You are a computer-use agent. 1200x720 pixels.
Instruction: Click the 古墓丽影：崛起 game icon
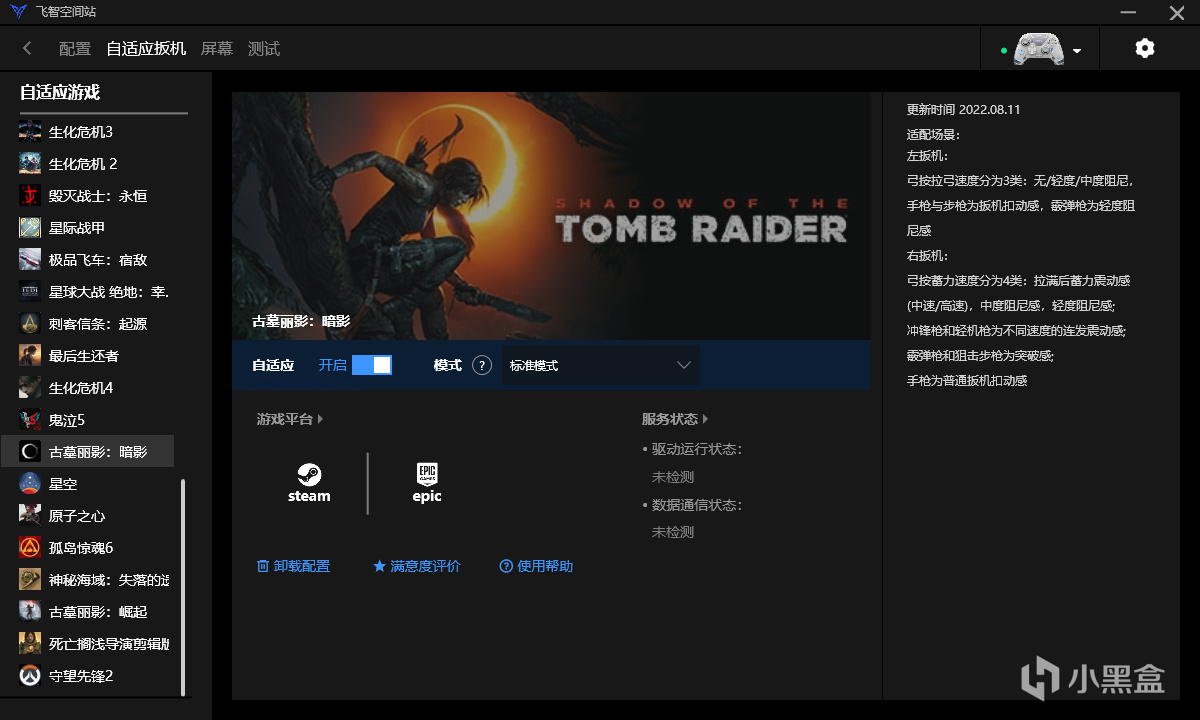pos(30,611)
